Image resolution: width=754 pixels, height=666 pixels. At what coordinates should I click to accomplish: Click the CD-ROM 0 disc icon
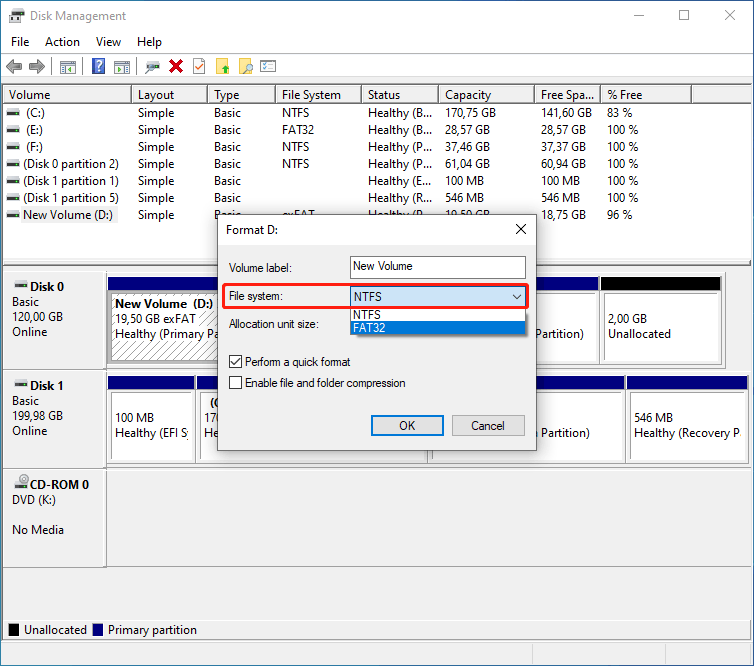(22, 482)
